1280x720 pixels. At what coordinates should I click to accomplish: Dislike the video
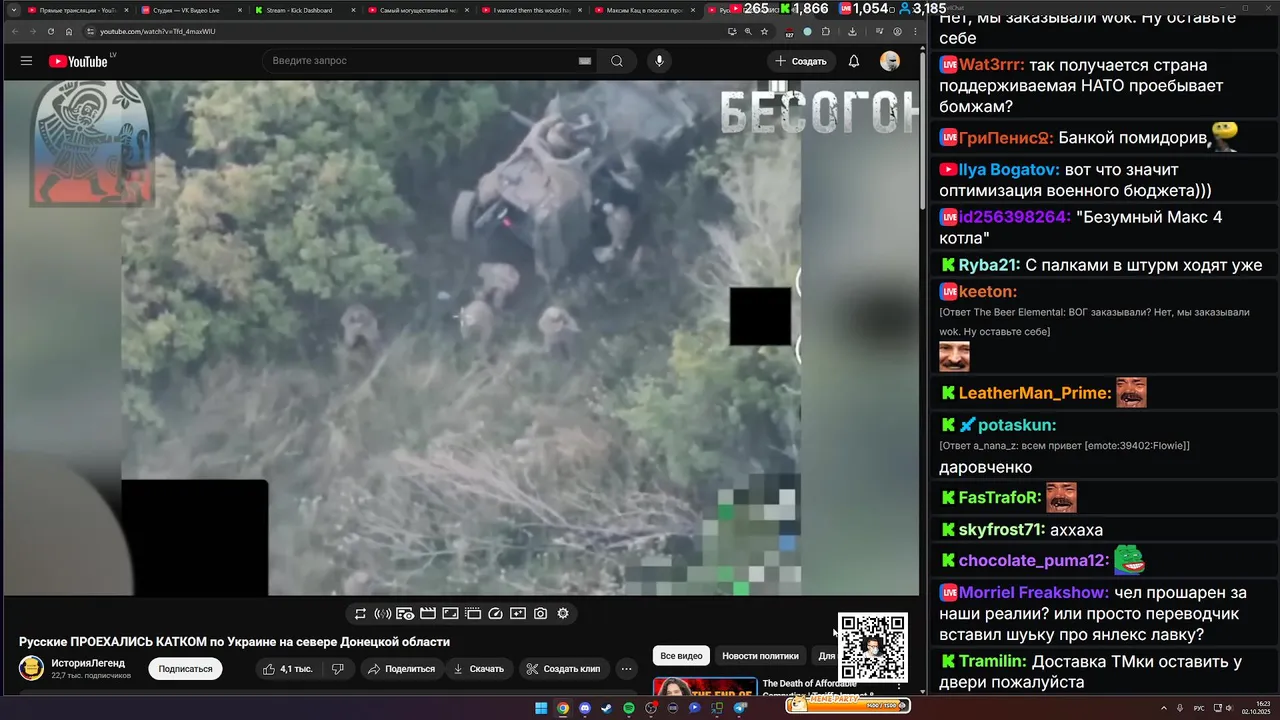[x=338, y=669]
